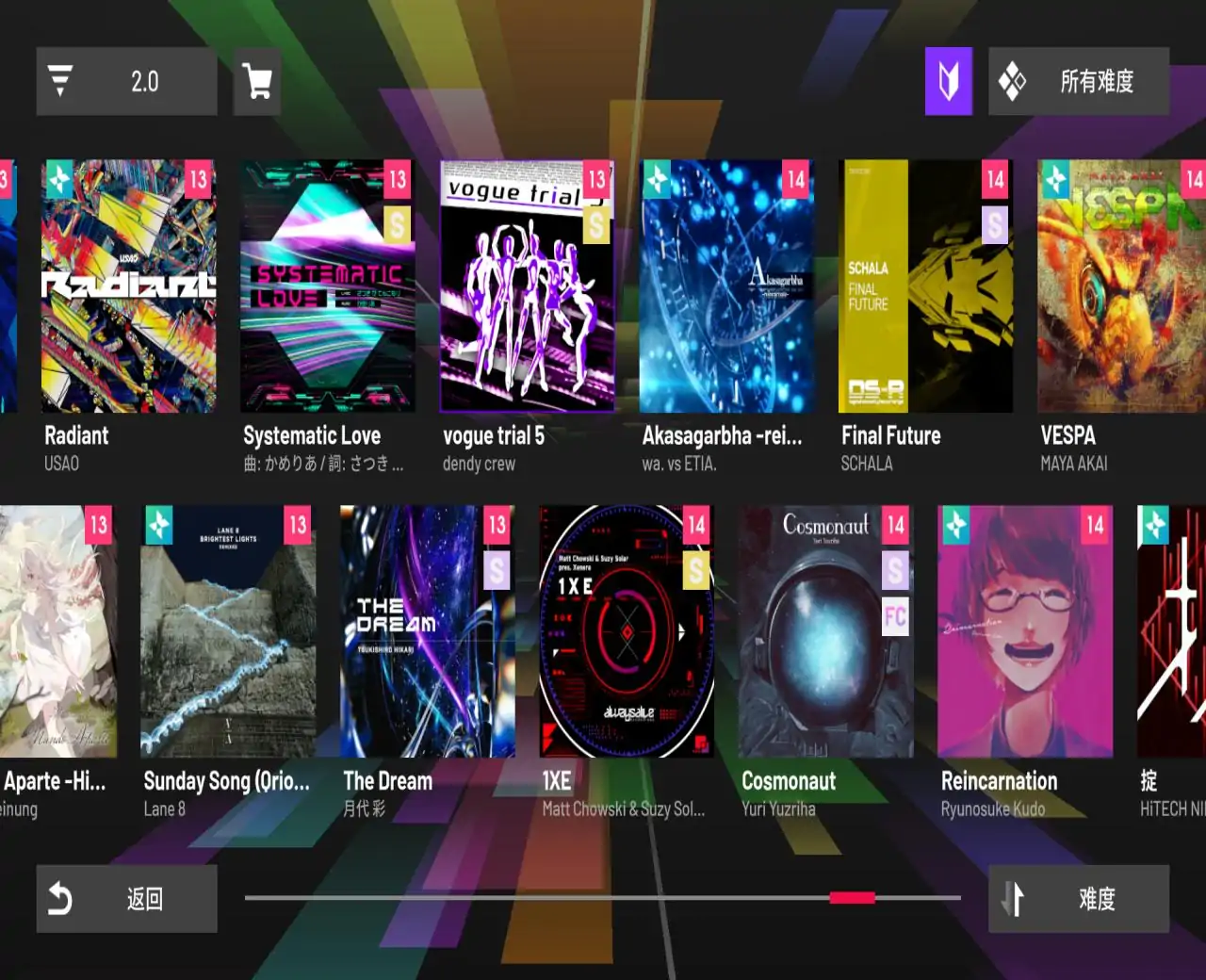The width and height of the screenshot is (1206, 980).
Task: Click green star icon on Reincarnation cover
Action: pyautogui.click(x=955, y=525)
